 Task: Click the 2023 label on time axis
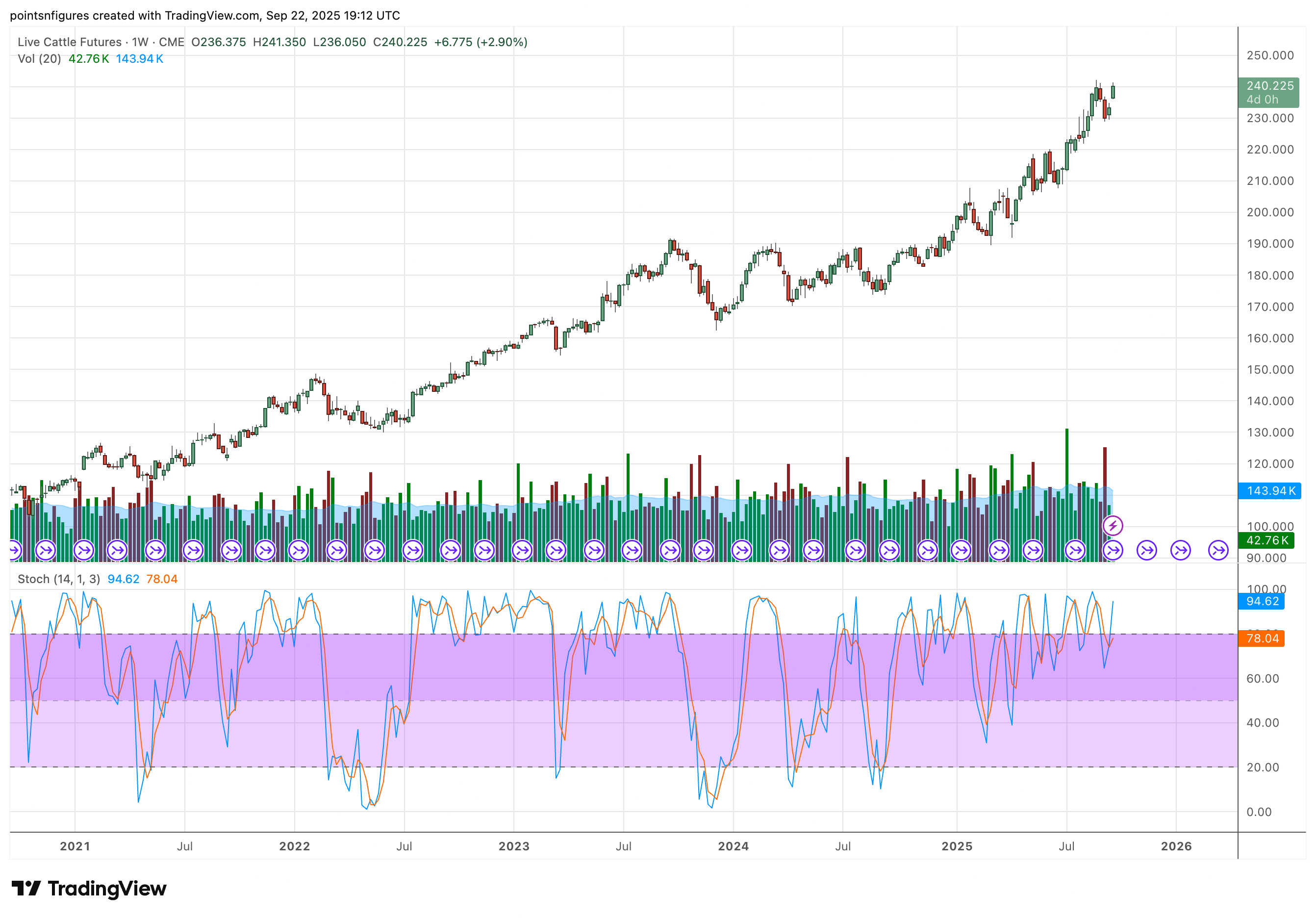tap(513, 846)
